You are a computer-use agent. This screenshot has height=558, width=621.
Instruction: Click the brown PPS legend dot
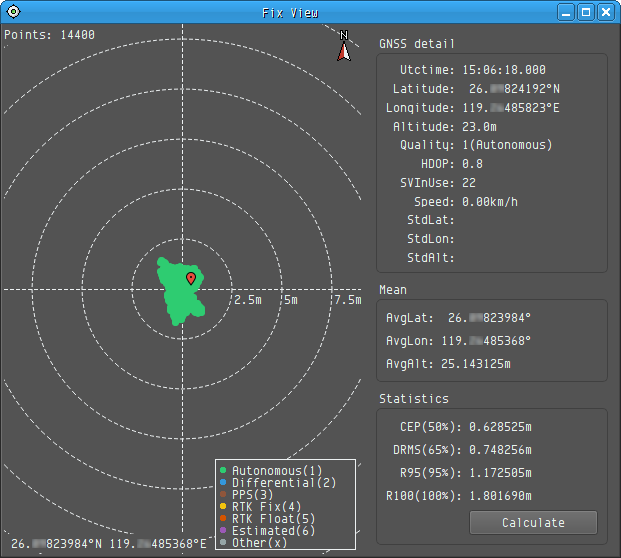point(223,494)
